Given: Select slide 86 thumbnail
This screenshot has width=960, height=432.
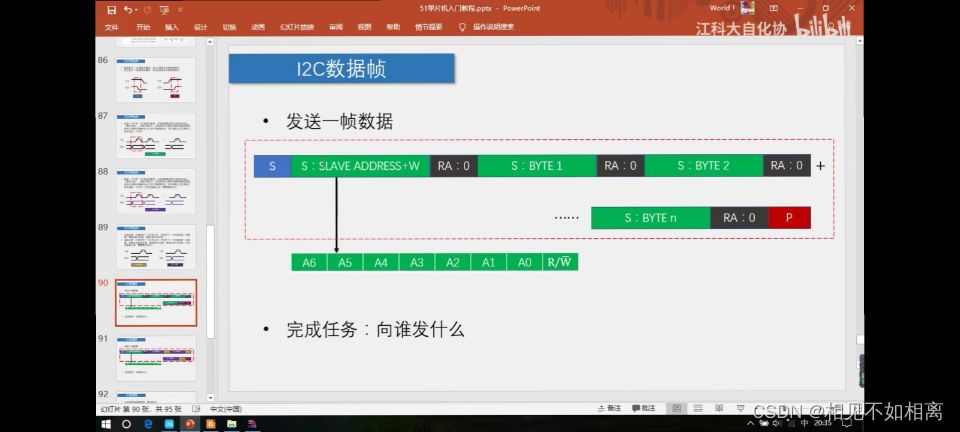Looking at the screenshot, I should [156, 80].
